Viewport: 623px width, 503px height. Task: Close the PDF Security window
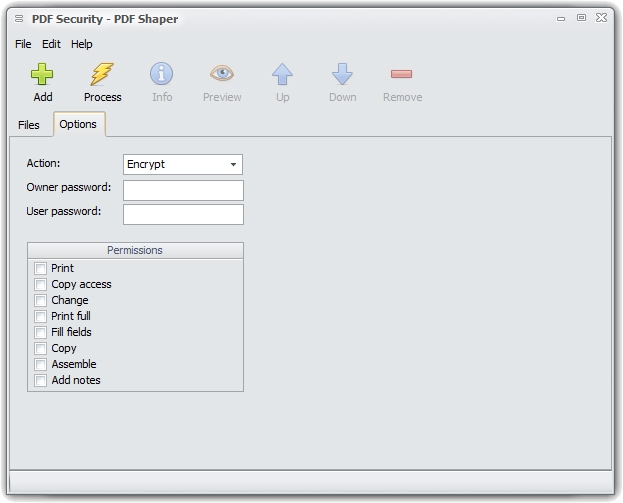[x=601, y=18]
